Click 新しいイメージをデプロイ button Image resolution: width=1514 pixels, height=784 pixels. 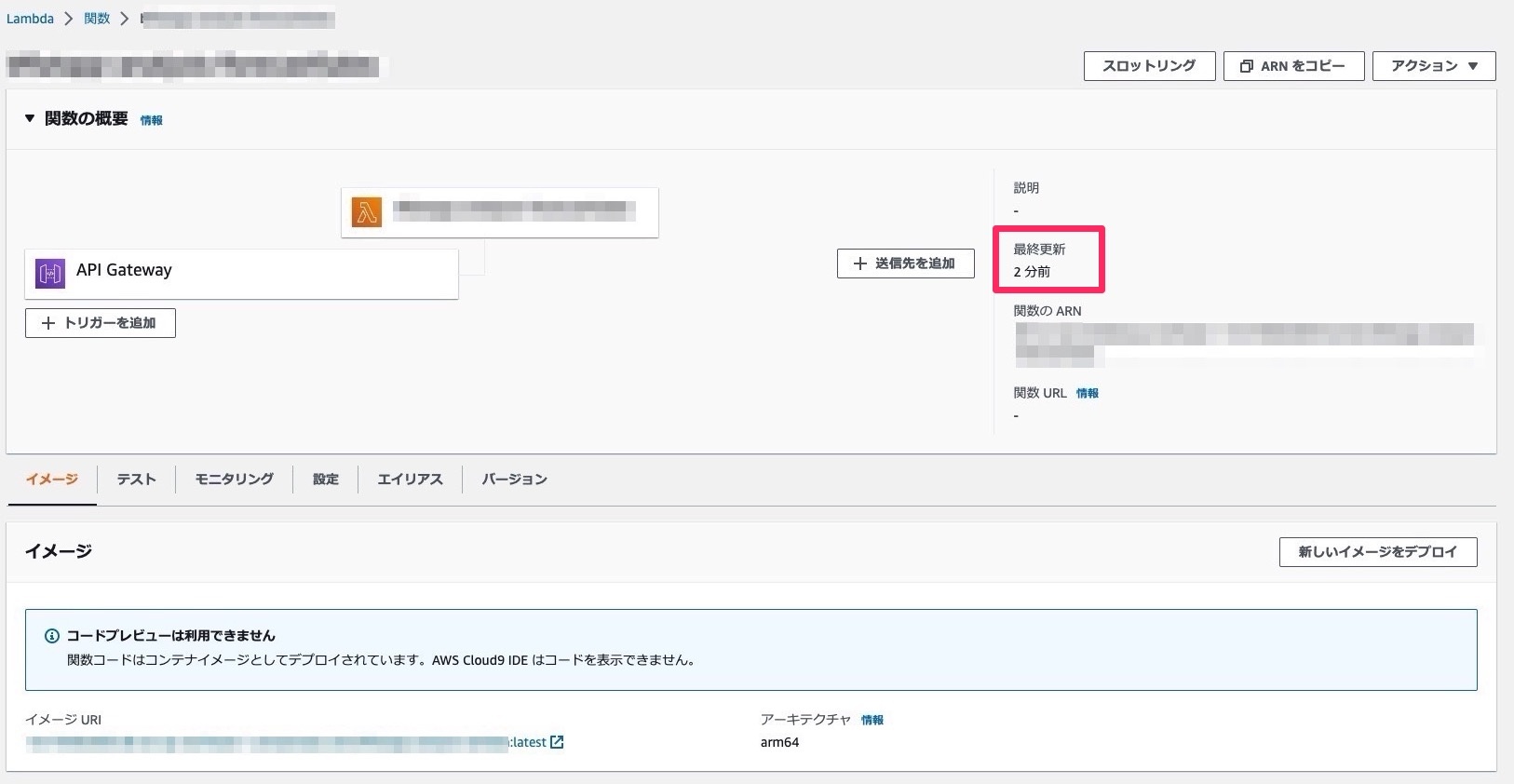point(1377,552)
